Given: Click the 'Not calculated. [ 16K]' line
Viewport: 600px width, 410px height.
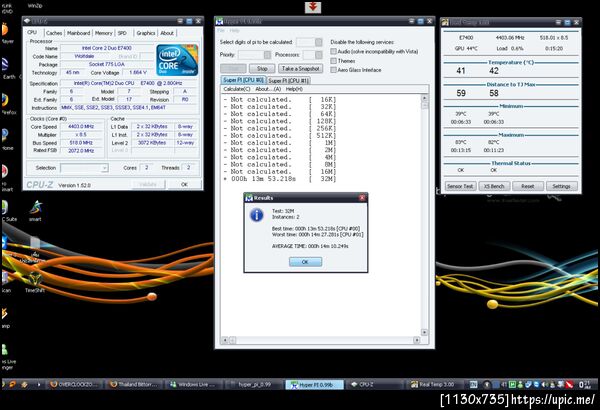Looking at the screenshot, I should coord(280,100).
